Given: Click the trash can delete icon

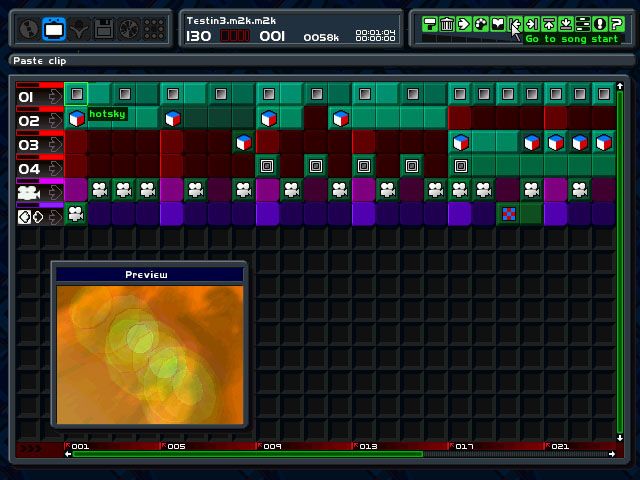Looking at the screenshot, I should (447, 24).
